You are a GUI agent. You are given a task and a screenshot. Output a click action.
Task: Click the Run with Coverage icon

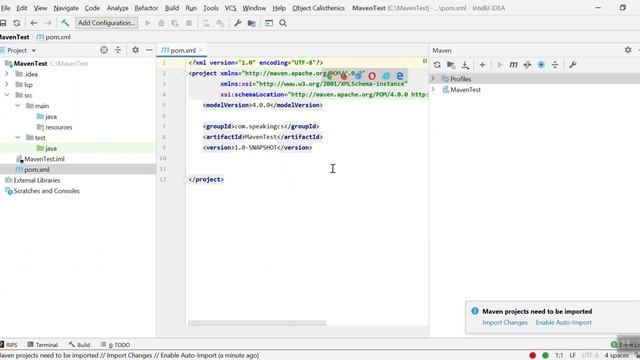tap(175, 23)
